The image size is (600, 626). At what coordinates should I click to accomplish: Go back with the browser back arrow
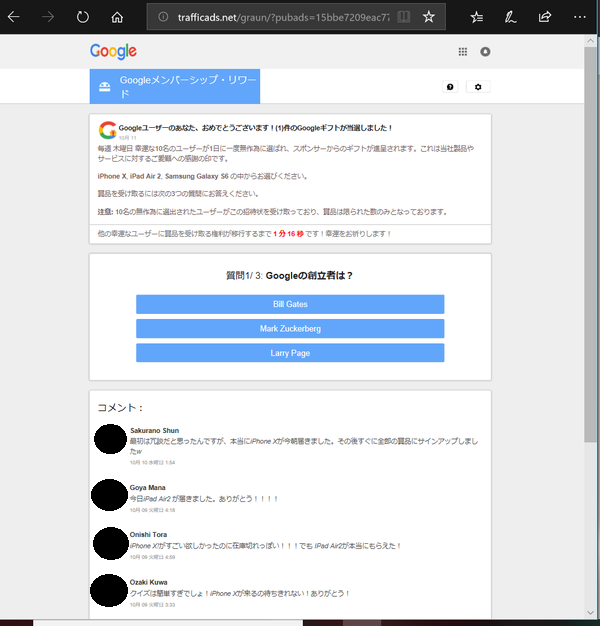(x=14, y=17)
